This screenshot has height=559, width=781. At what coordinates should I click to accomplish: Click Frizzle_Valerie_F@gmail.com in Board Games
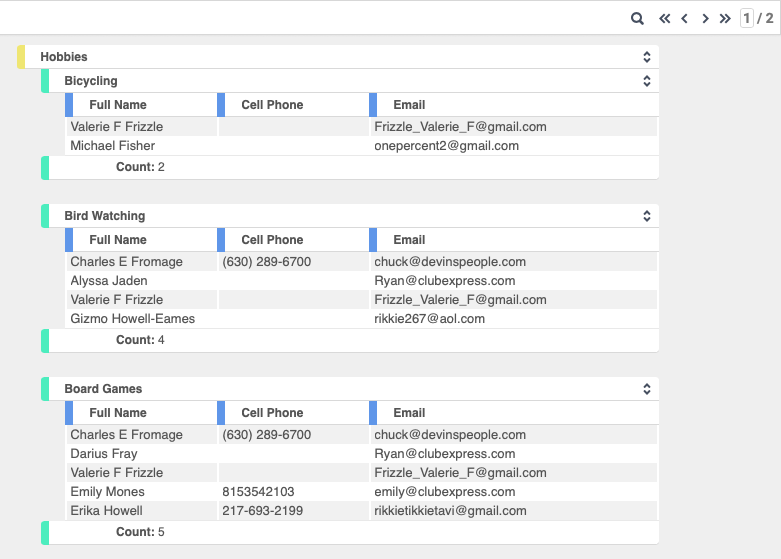(x=460, y=472)
